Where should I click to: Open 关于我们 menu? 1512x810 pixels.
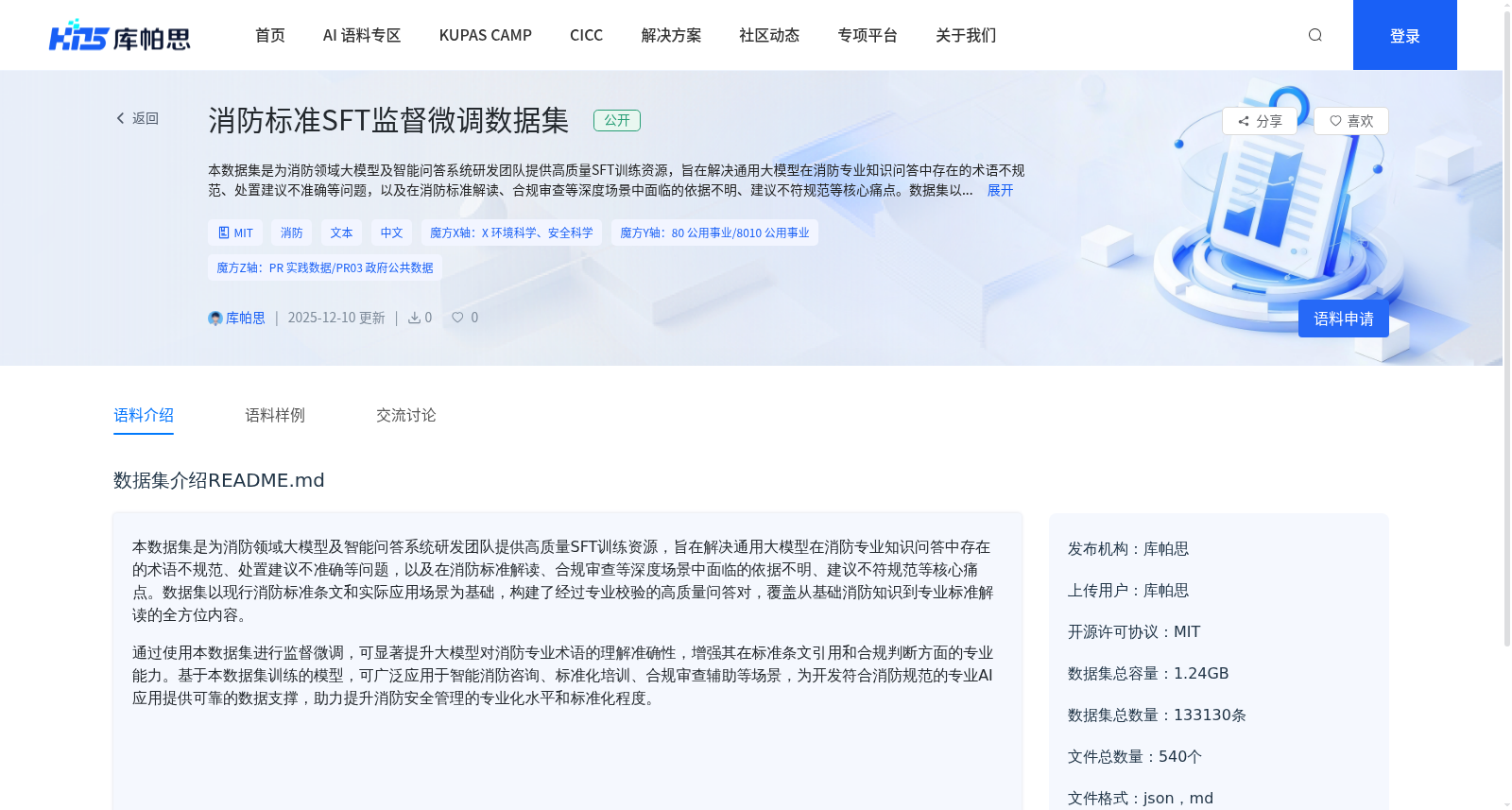pyautogui.click(x=966, y=35)
